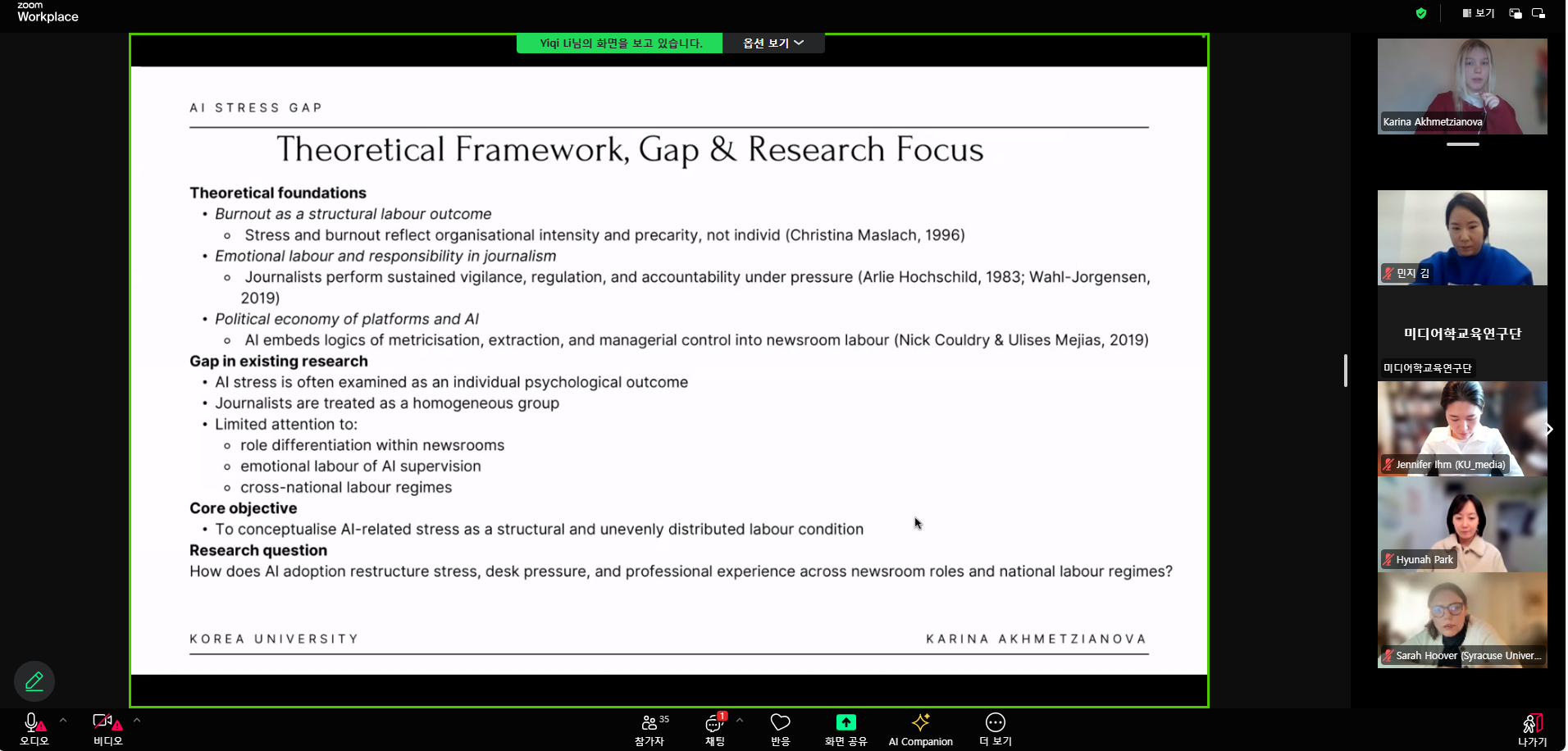This screenshot has width=1568, height=751.
Task: Click the green share screen (화면 공유) icon
Action: pos(846,722)
